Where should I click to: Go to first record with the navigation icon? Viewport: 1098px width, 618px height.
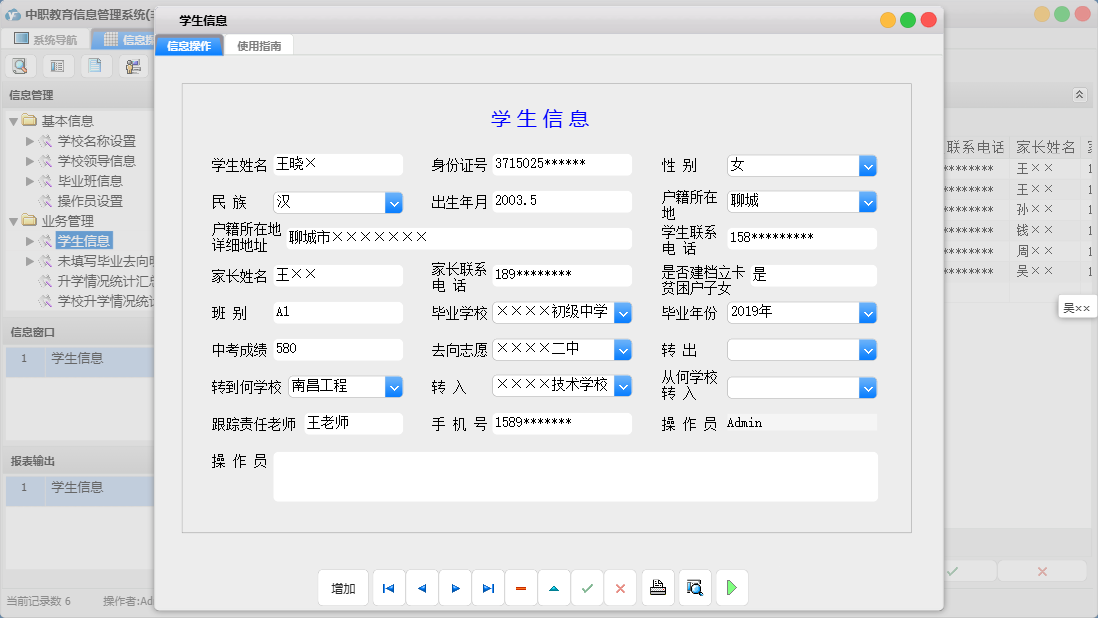(388, 588)
